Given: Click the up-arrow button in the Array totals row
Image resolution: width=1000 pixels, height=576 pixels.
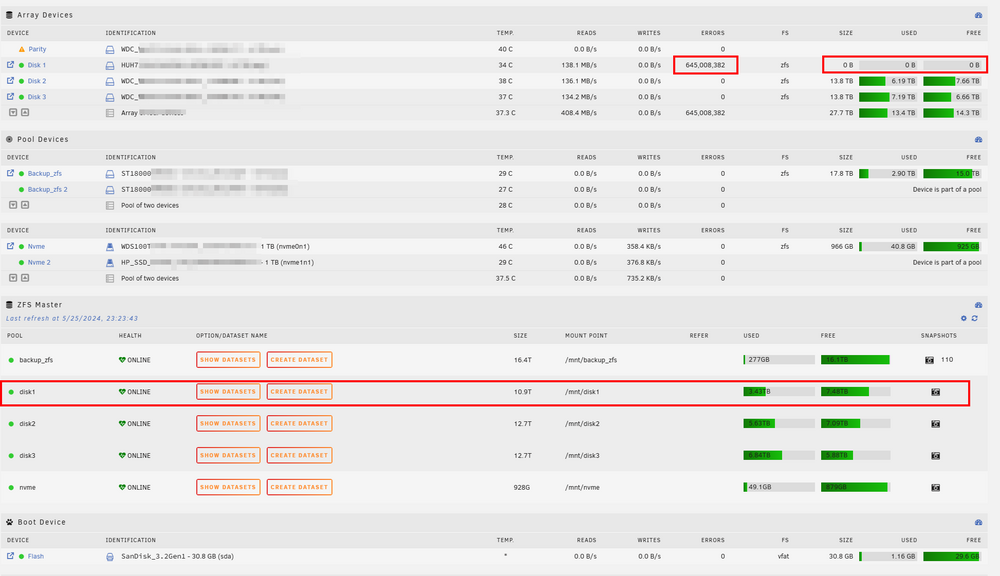Looking at the screenshot, I should click(25, 112).
